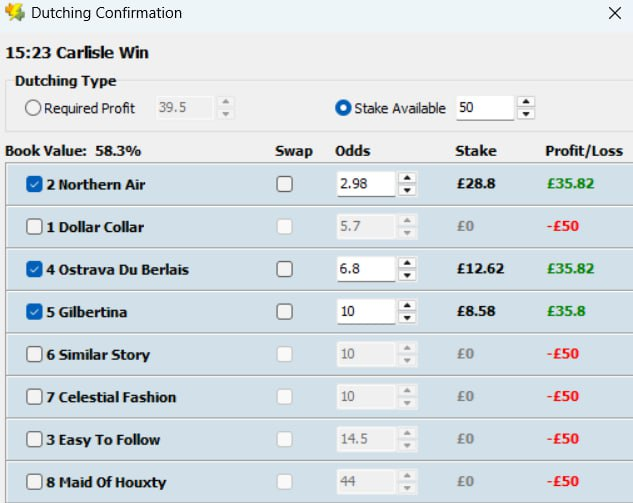Toggle Swap for Gilbertina
The image size is (633, 503).
[285, 312]
